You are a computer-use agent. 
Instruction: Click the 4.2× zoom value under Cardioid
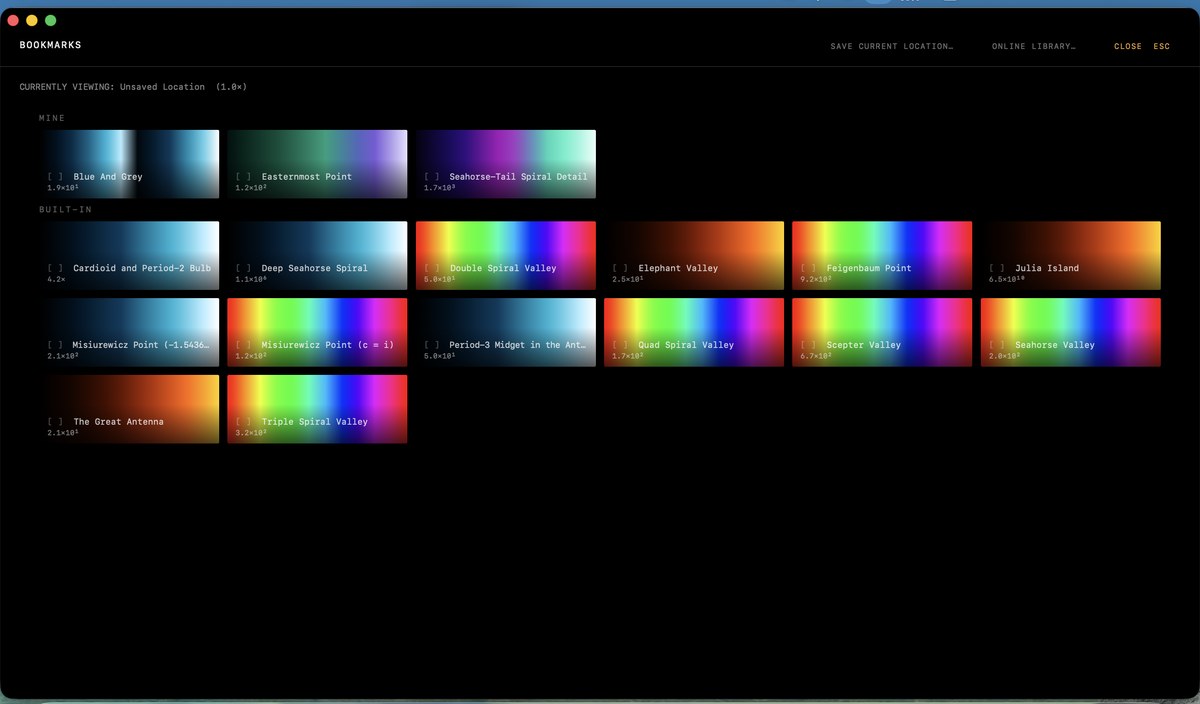pyautogui.click(x=56, y=279)
